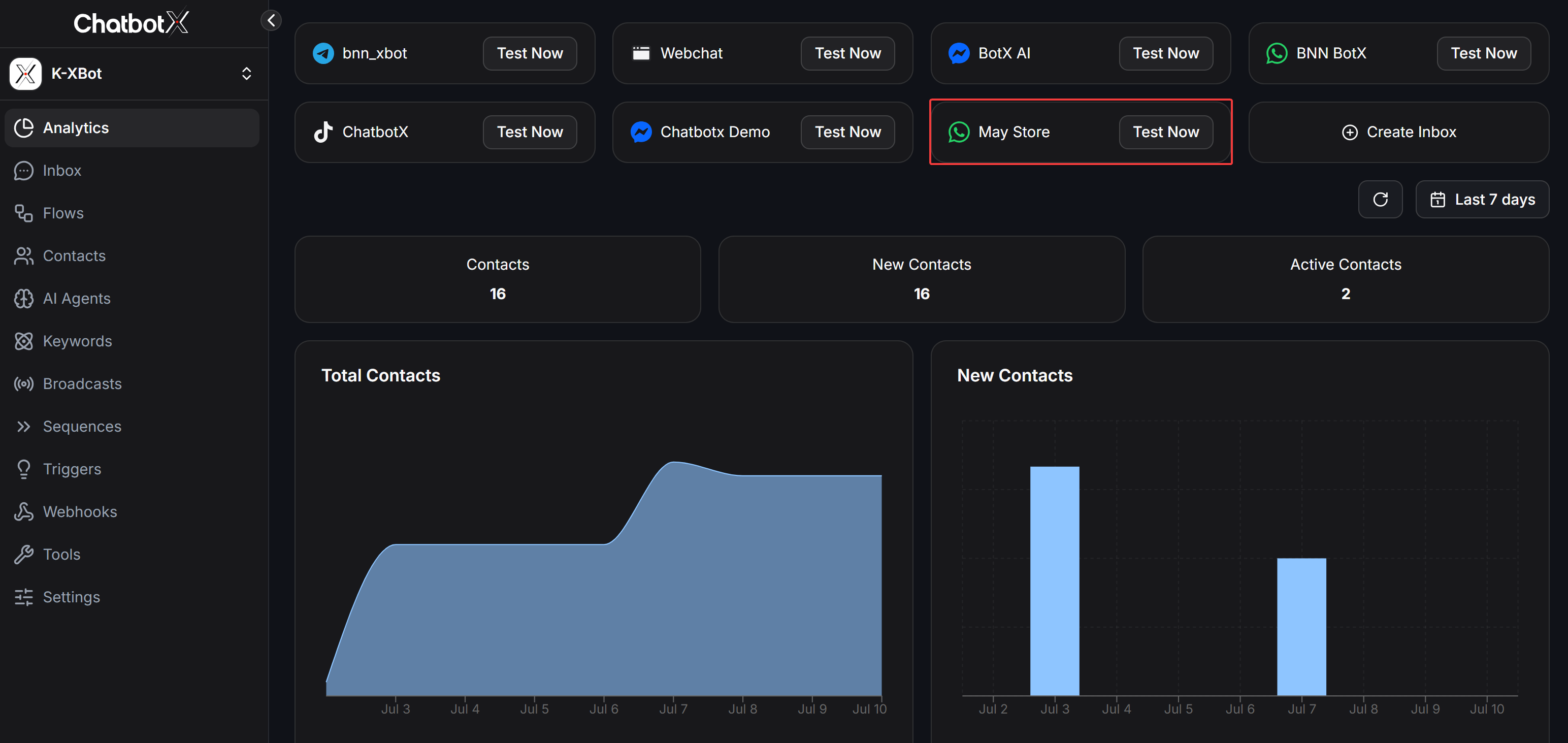Open Inbox from the sidebar

tap(132, 171)
